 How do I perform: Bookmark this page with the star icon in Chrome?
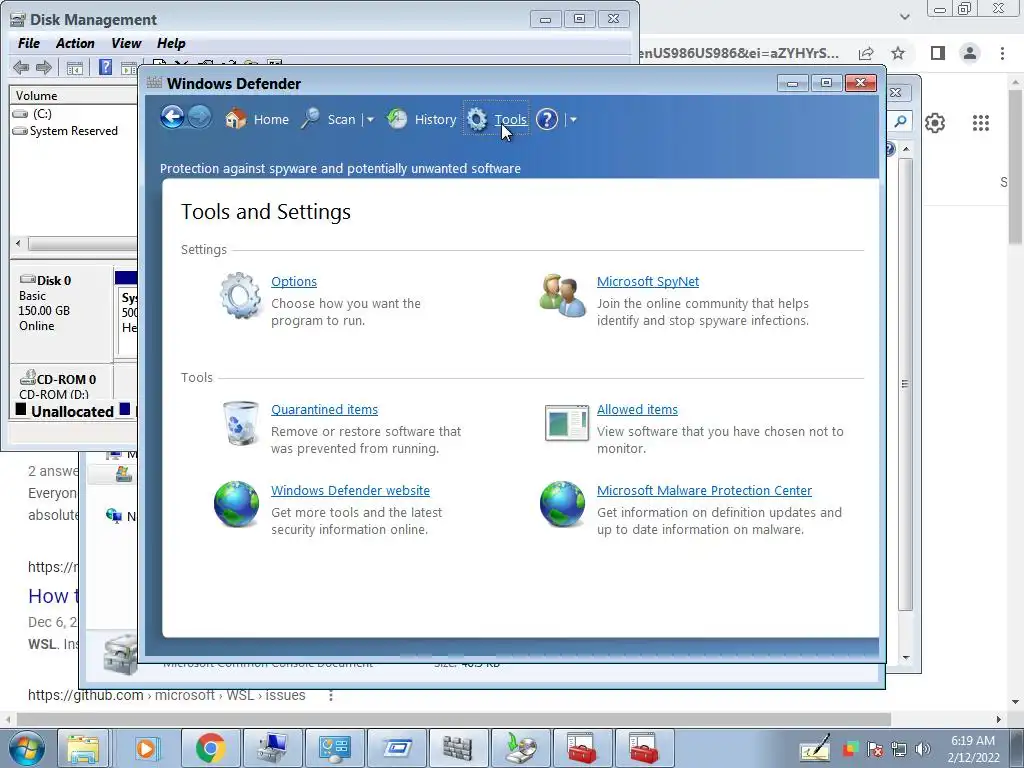pyautogui.click(x=898, y=53)
